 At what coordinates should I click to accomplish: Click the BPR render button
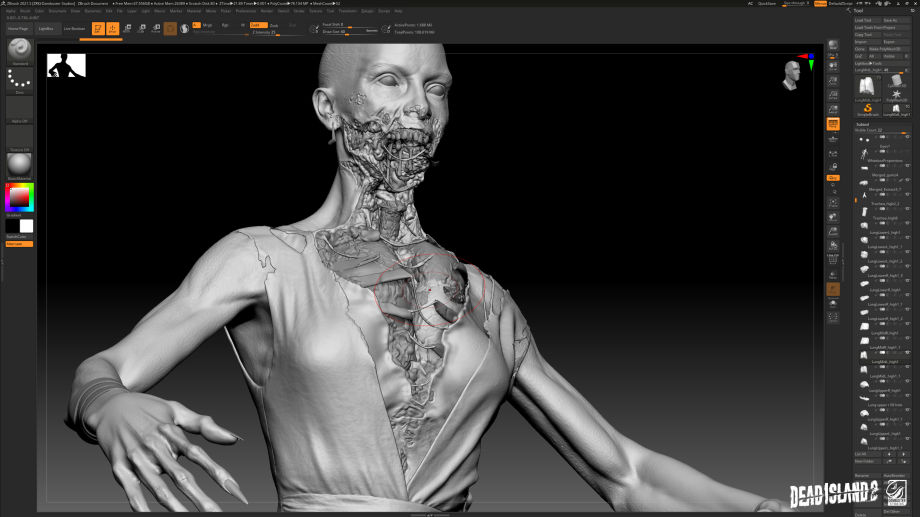coord(833,46)
